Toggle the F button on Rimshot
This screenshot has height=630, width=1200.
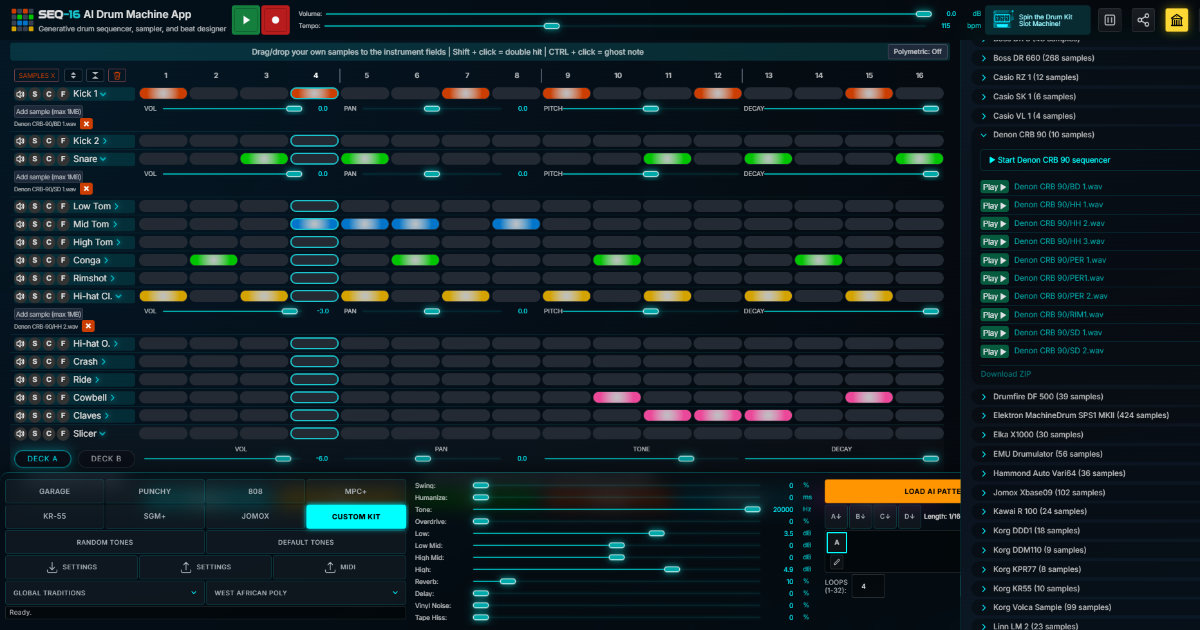[62, 279]
